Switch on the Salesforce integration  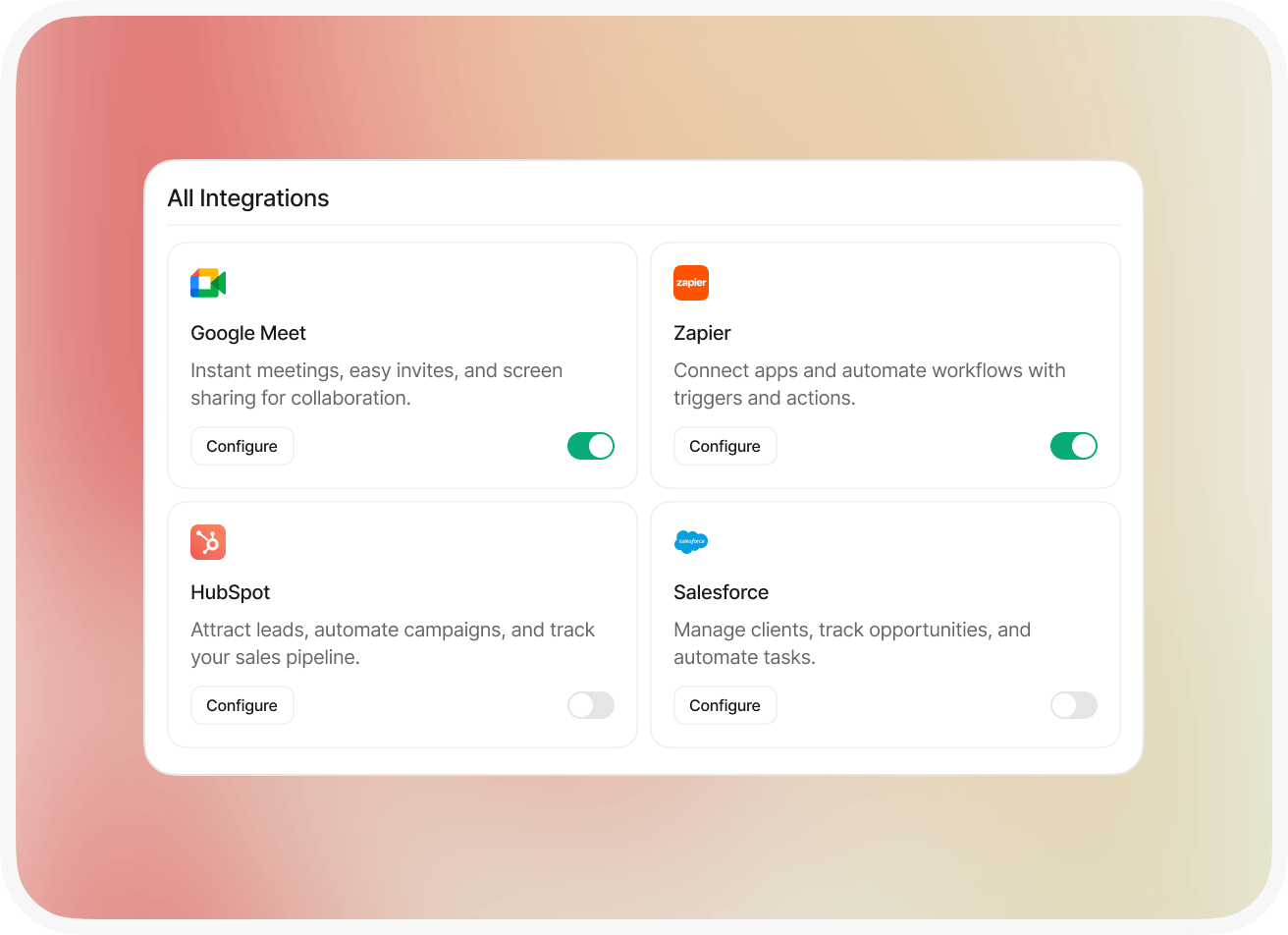[x=1074, y=705]
